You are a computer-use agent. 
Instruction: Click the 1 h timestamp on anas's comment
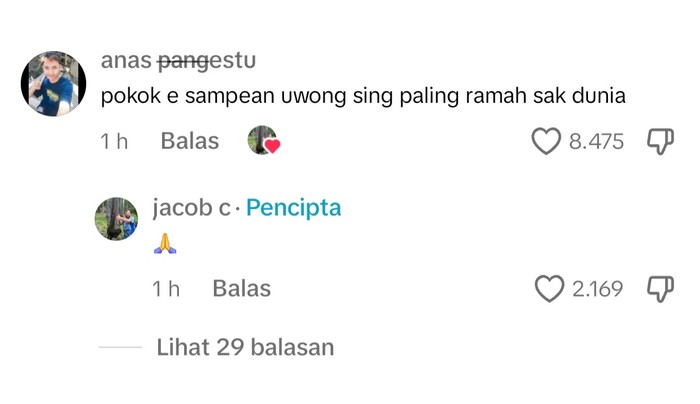[114, 141]
